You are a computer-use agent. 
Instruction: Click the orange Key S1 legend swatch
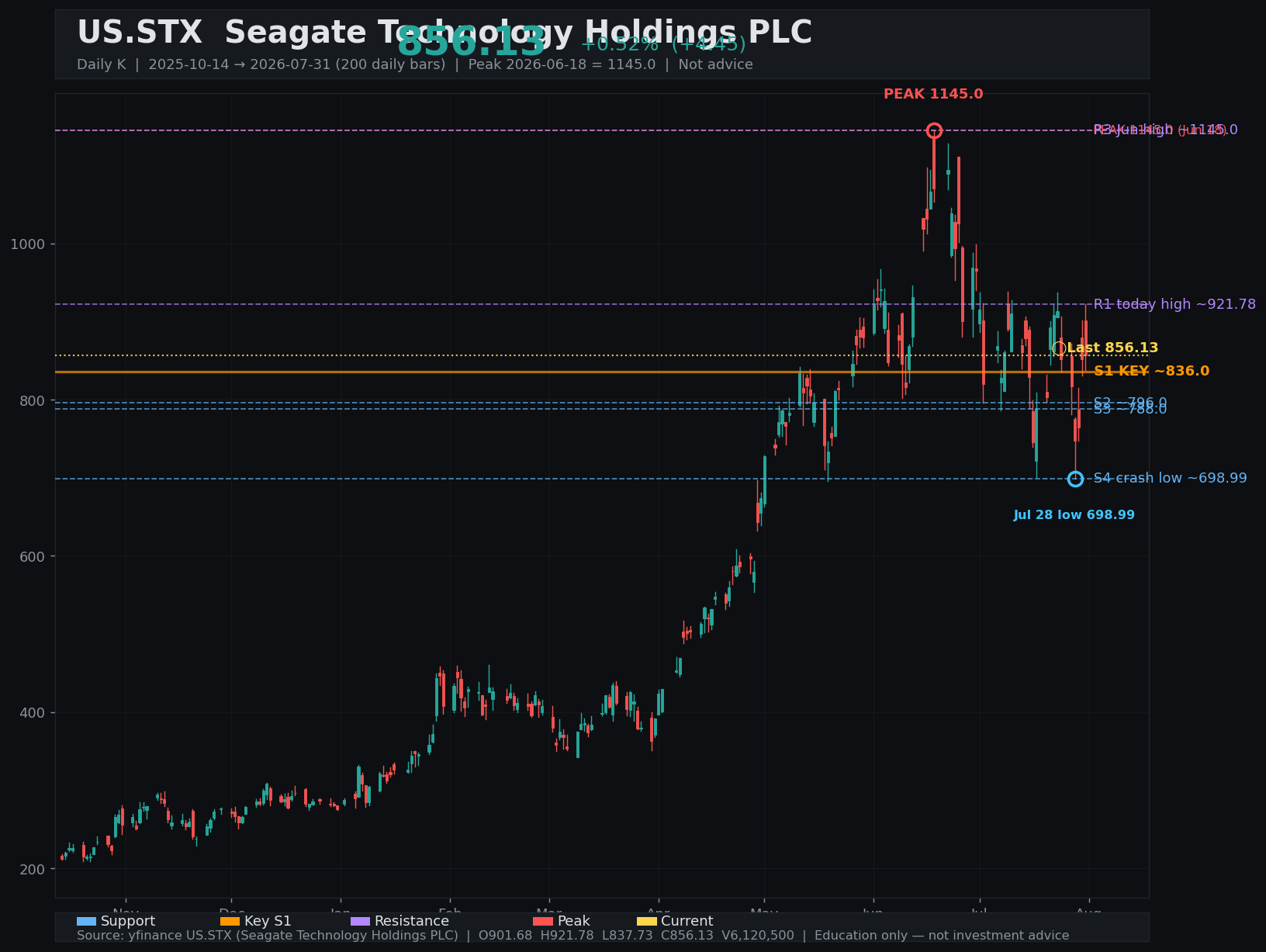coord(230,921)
